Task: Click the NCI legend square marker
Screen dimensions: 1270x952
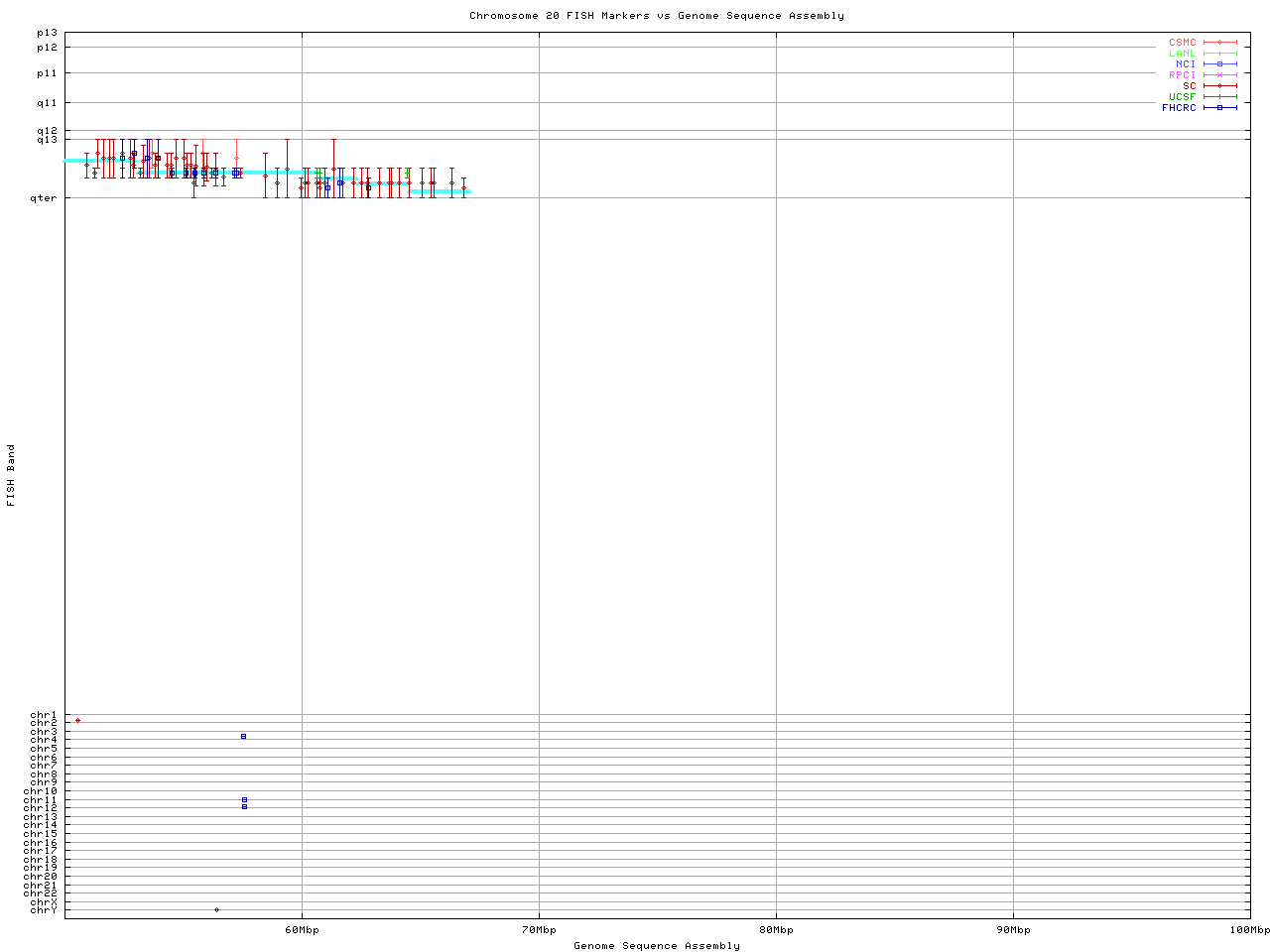Action: (x=1220, y=64)
